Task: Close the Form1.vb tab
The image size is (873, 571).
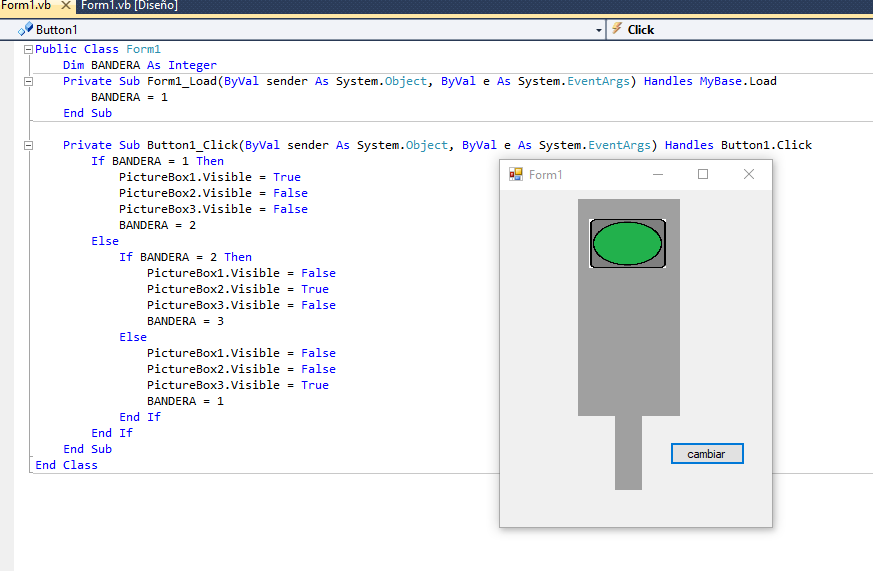Action: 66,6
